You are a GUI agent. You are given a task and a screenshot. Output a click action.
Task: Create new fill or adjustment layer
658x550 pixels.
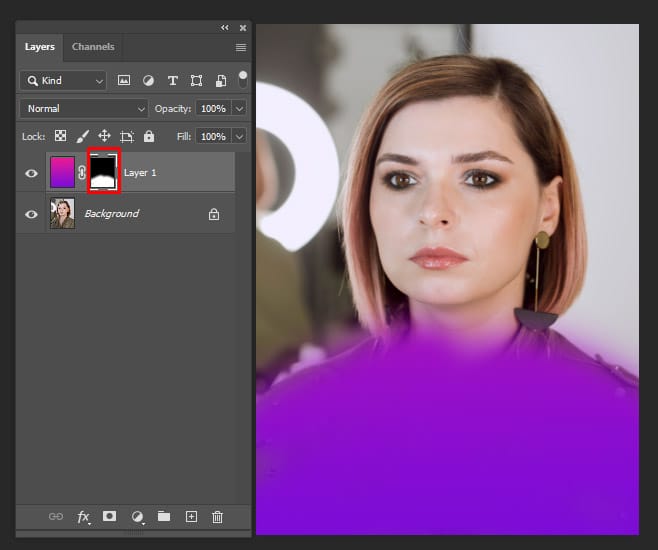pos(137,517)
